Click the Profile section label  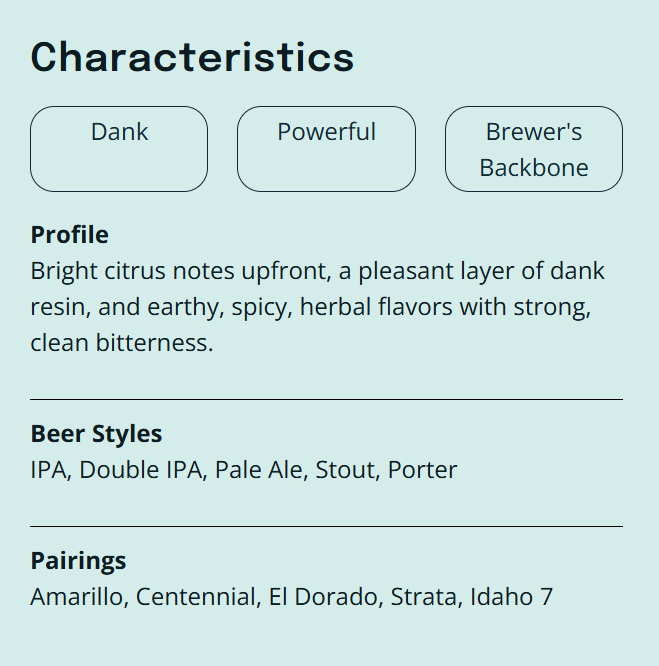(x=70, y=235)
